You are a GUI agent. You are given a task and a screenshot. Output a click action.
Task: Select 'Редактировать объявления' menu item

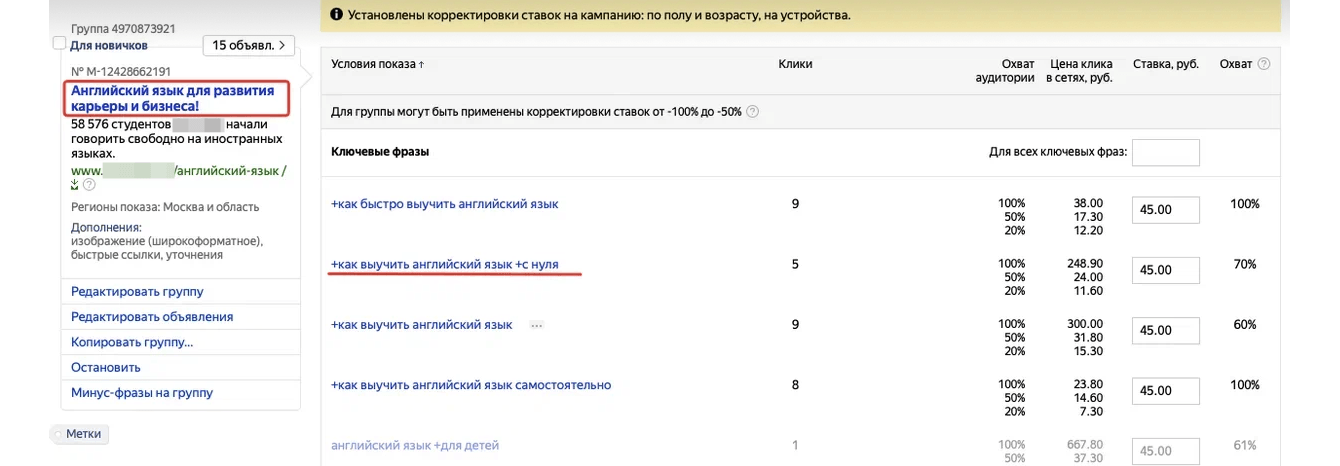point(152,317)
